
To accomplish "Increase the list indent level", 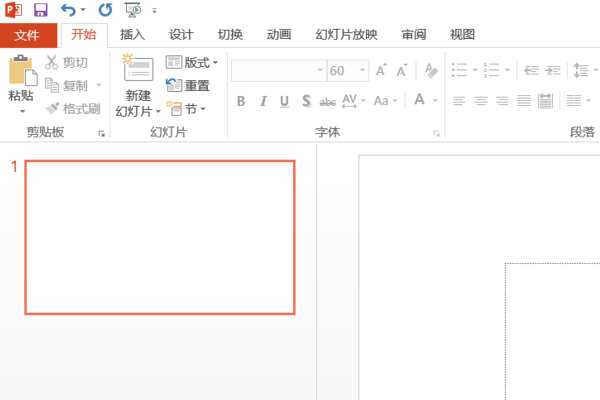I will (553, 70).
